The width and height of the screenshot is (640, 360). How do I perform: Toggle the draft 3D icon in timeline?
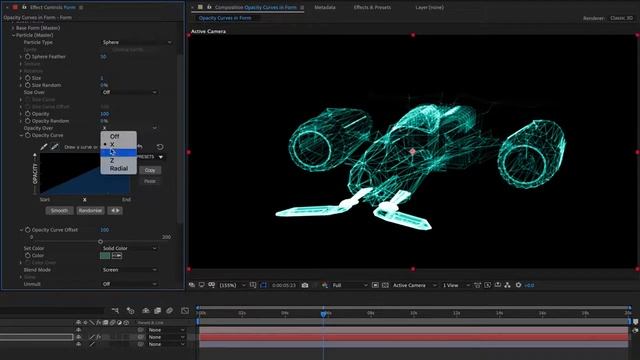point(131,311)
